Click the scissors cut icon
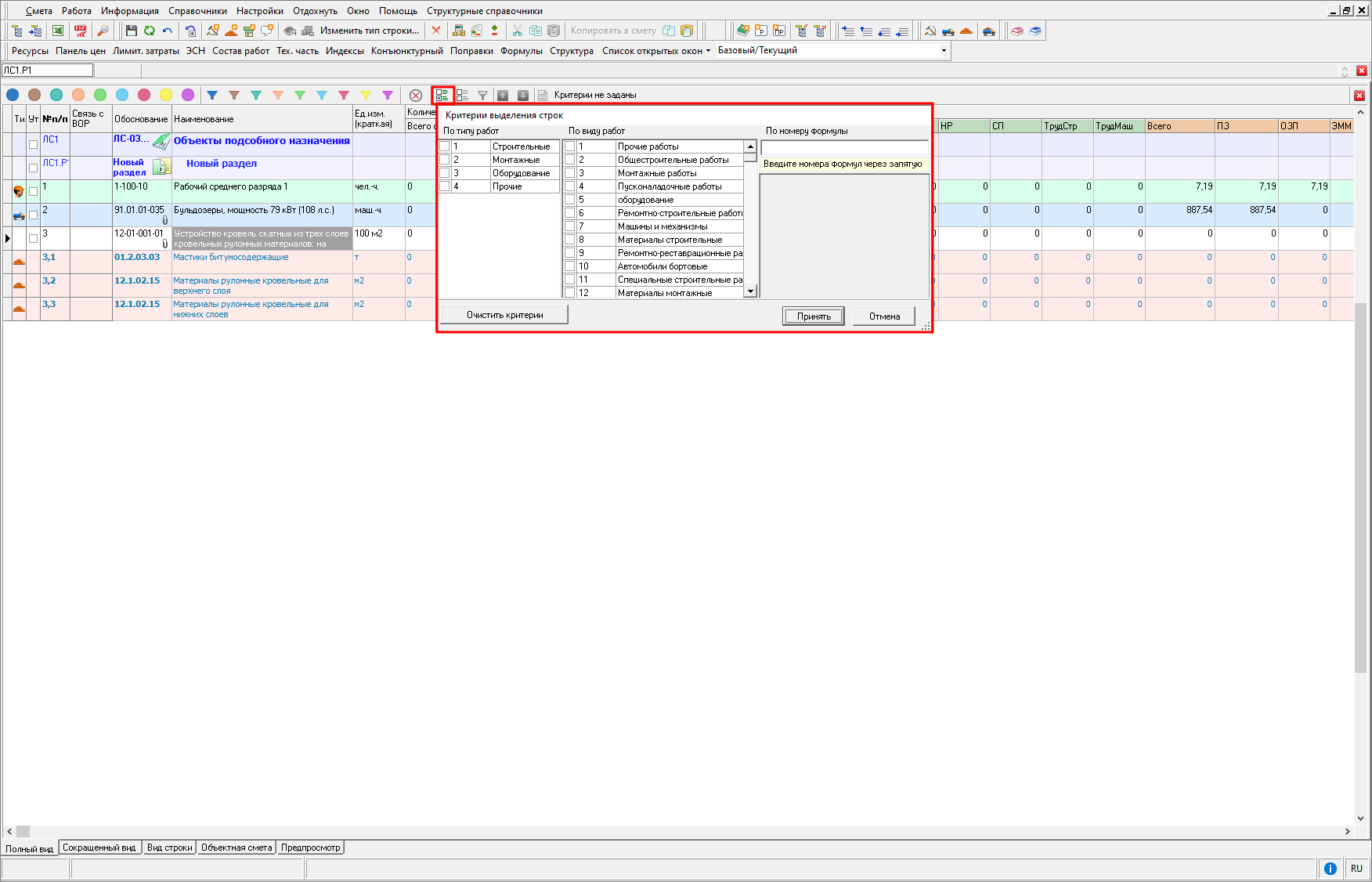Viewport: 1372px width, 882px height. (x=517, y=31)
